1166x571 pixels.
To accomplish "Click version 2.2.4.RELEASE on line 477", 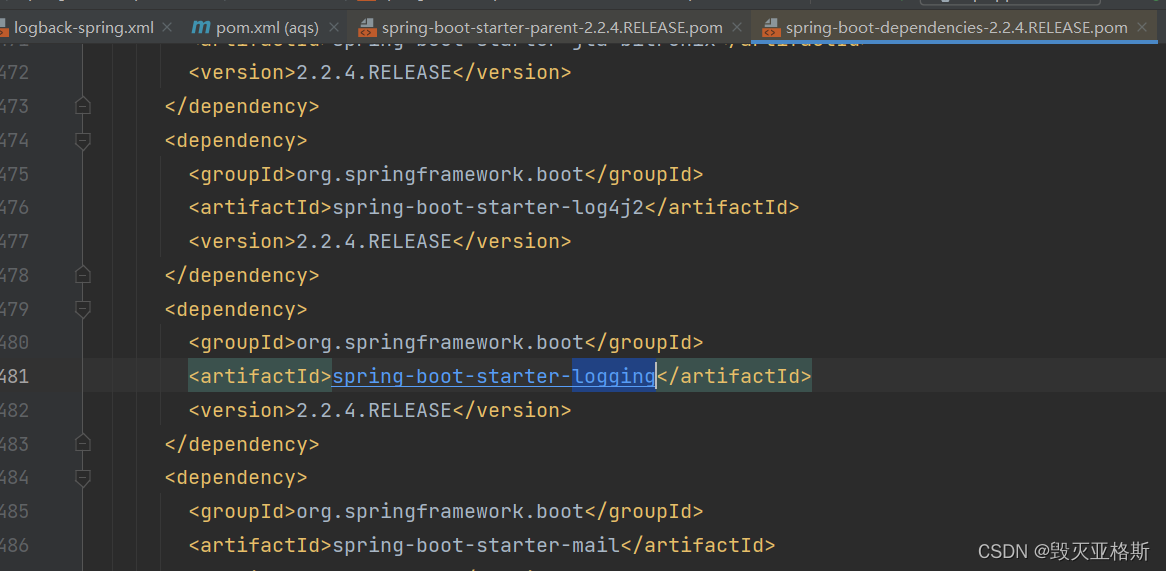I will click(x=374, y=241).
